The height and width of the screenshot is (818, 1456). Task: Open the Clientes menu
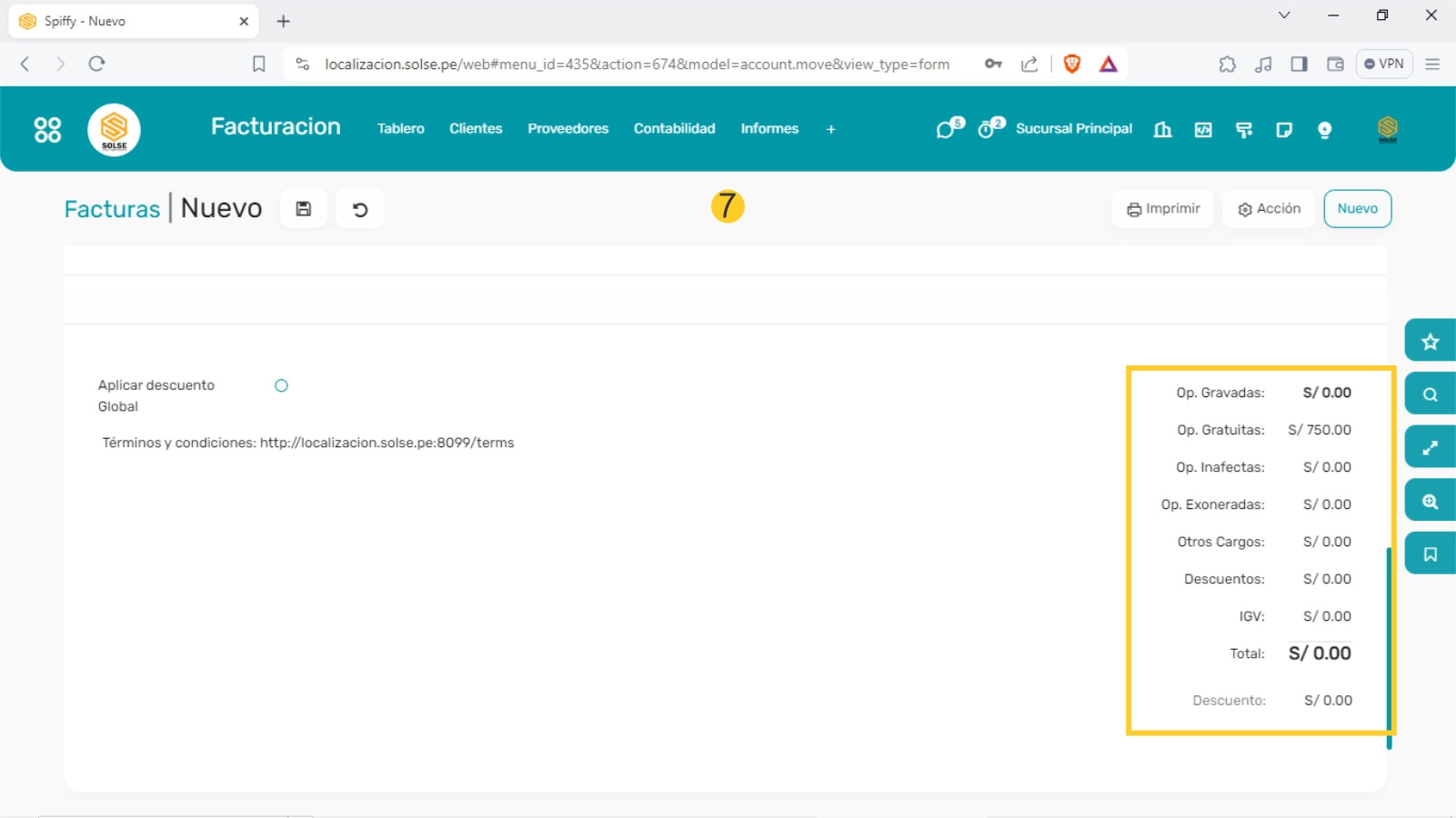pyautogui.click(x=476, y=129)
